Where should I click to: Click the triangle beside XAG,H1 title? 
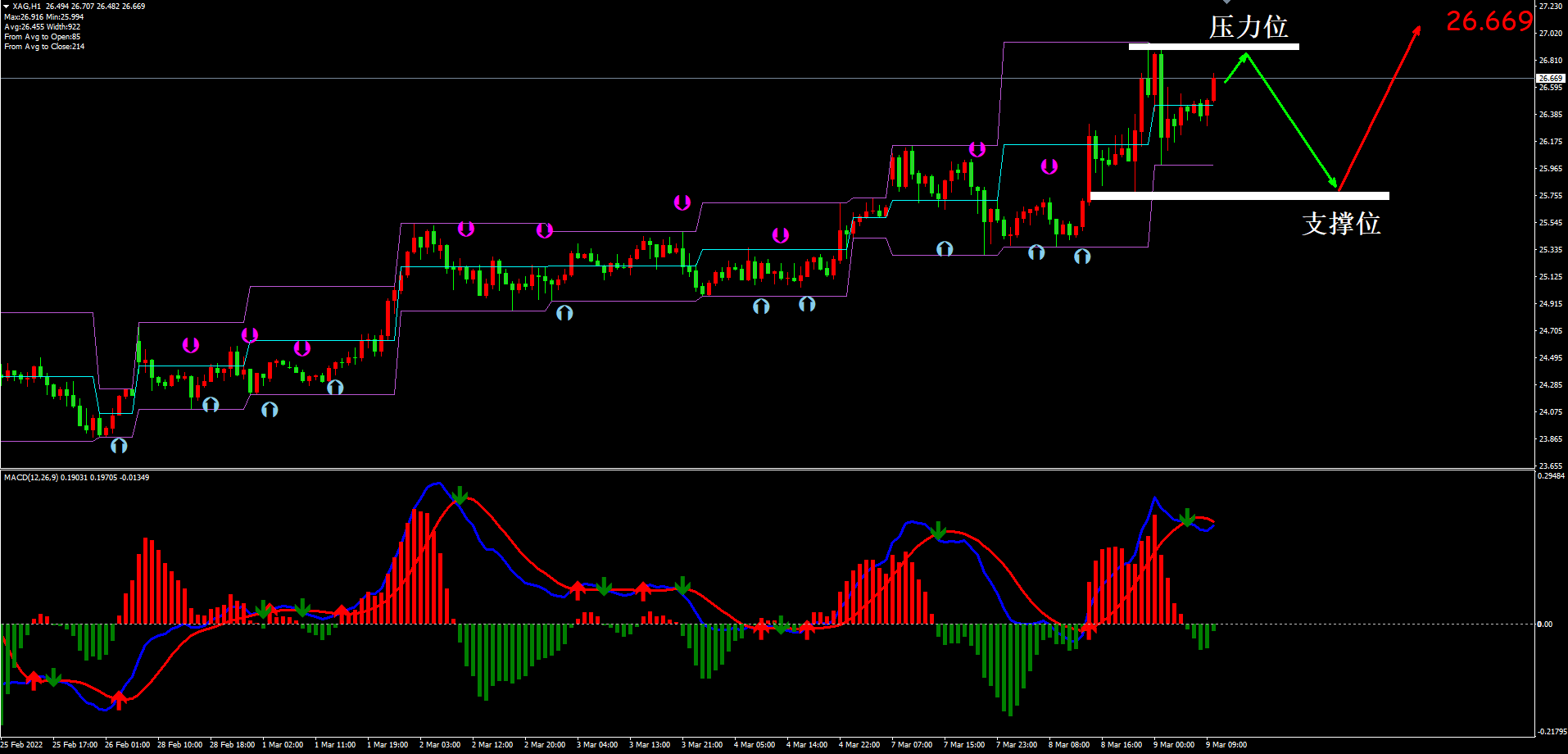(x=7, y=7)
